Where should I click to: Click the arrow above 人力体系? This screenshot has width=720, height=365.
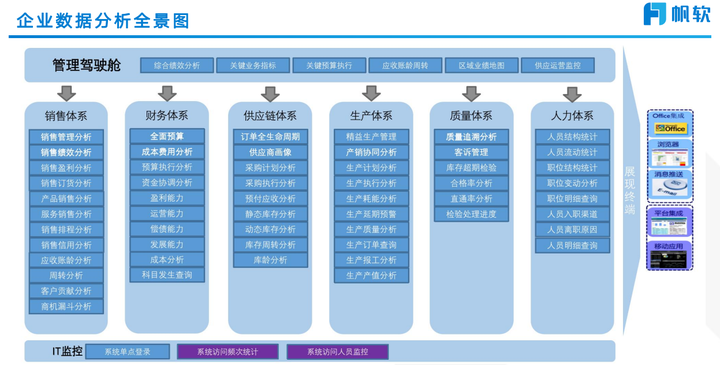point(572,94)
